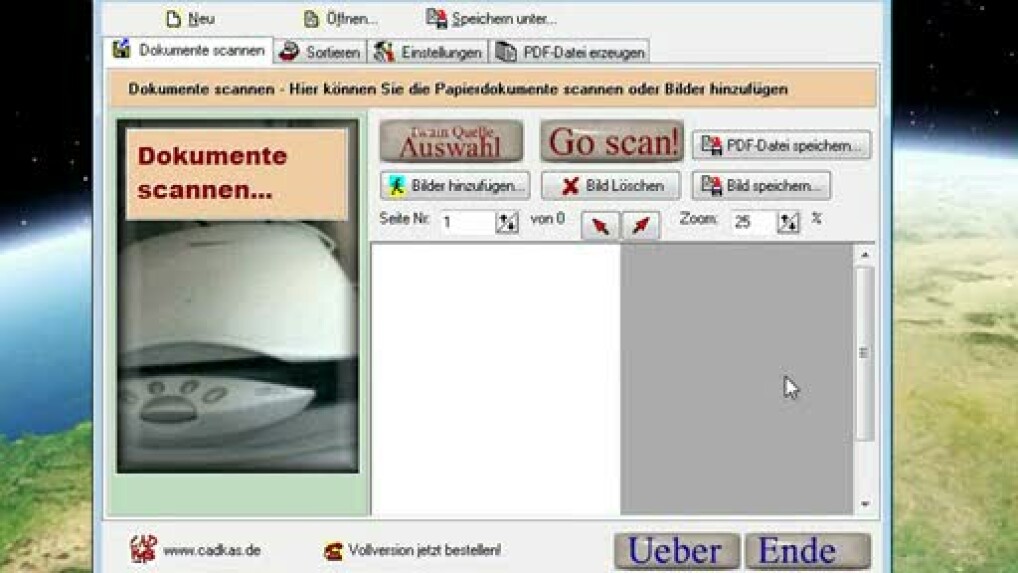
Task: Switch to the Sortieren tab
Action: [x=320, y=52]
